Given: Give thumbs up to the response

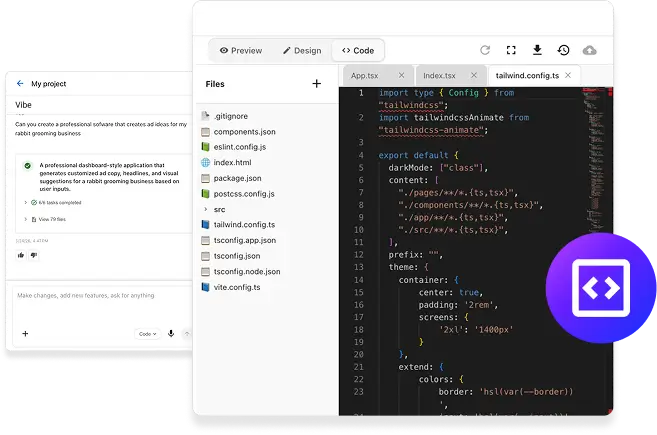Looking at the screenshot, I should (21, 255).
